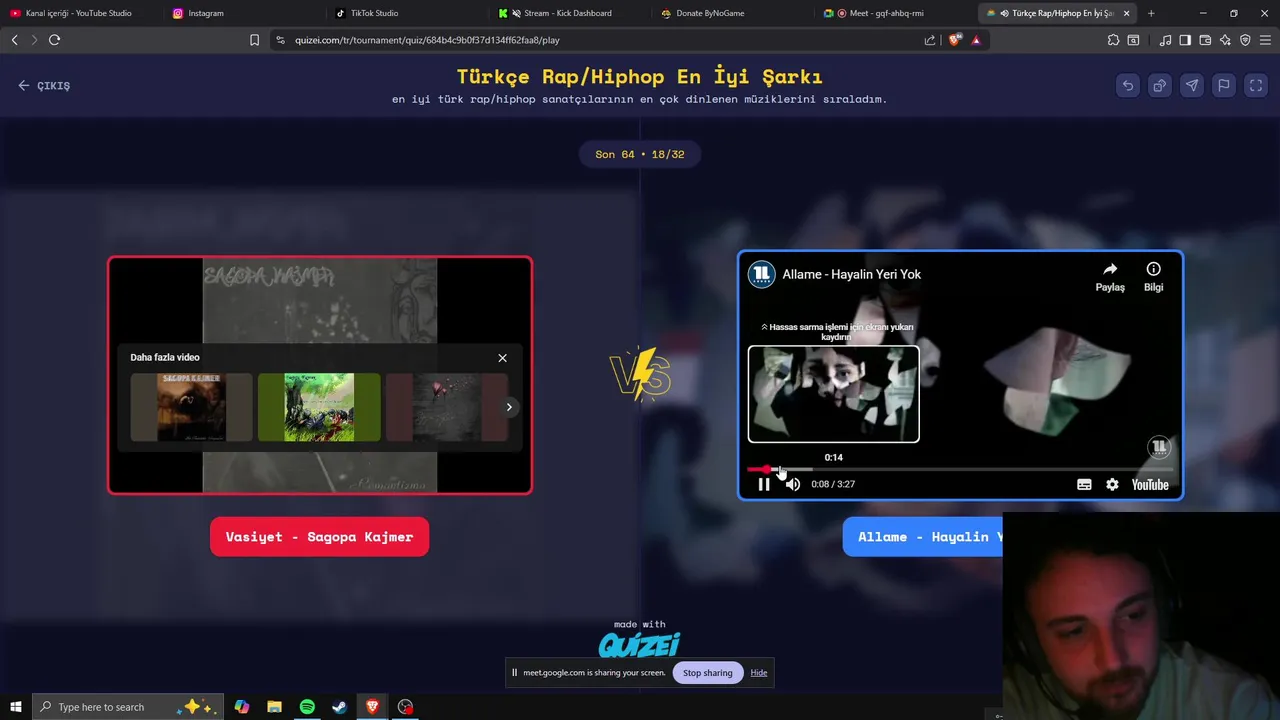Viewport: 1280px width, 720px height.
Task: Open the media control music note icon
Action: [1165, 40]
